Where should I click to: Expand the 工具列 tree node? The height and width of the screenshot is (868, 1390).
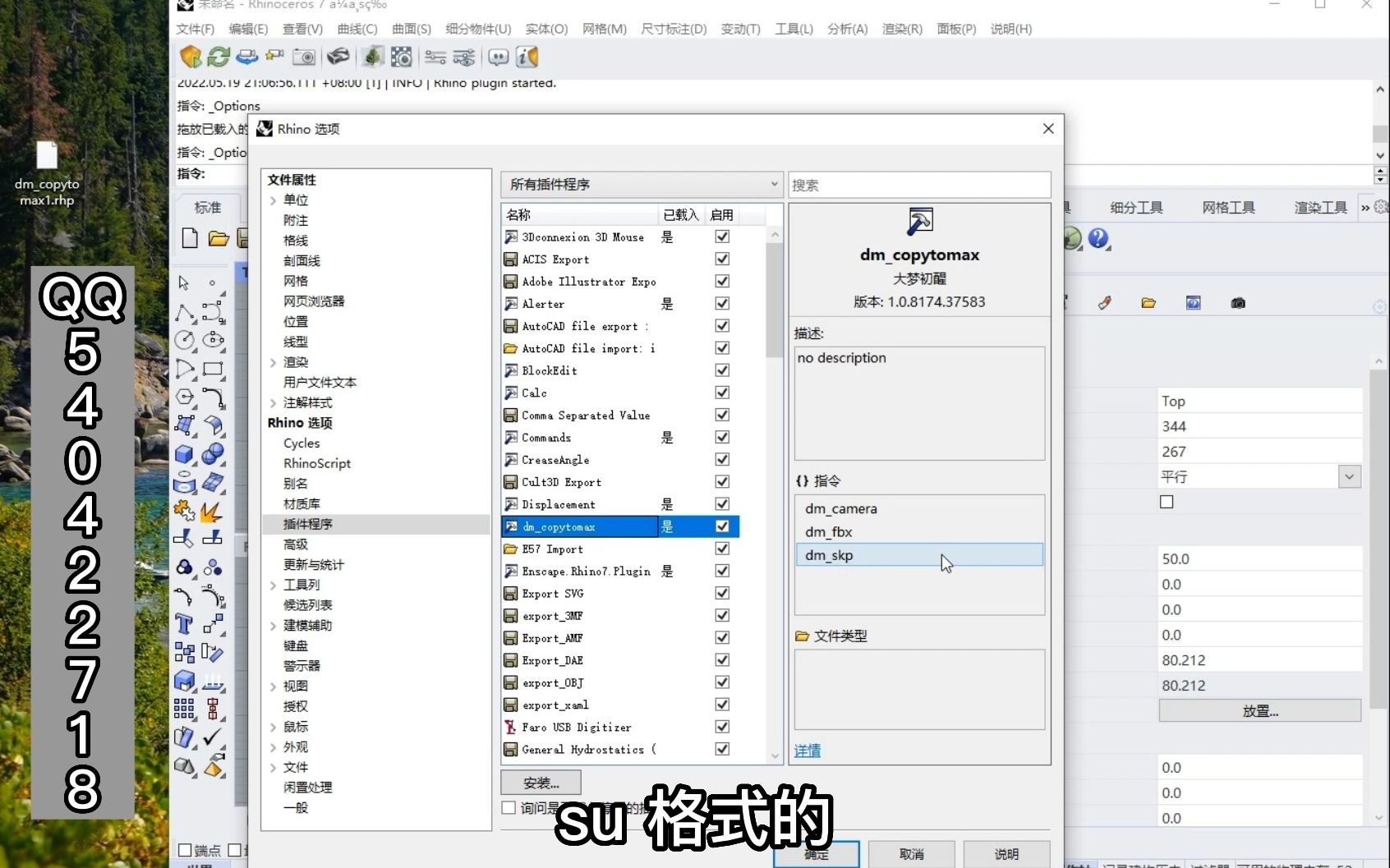(274, 585)
